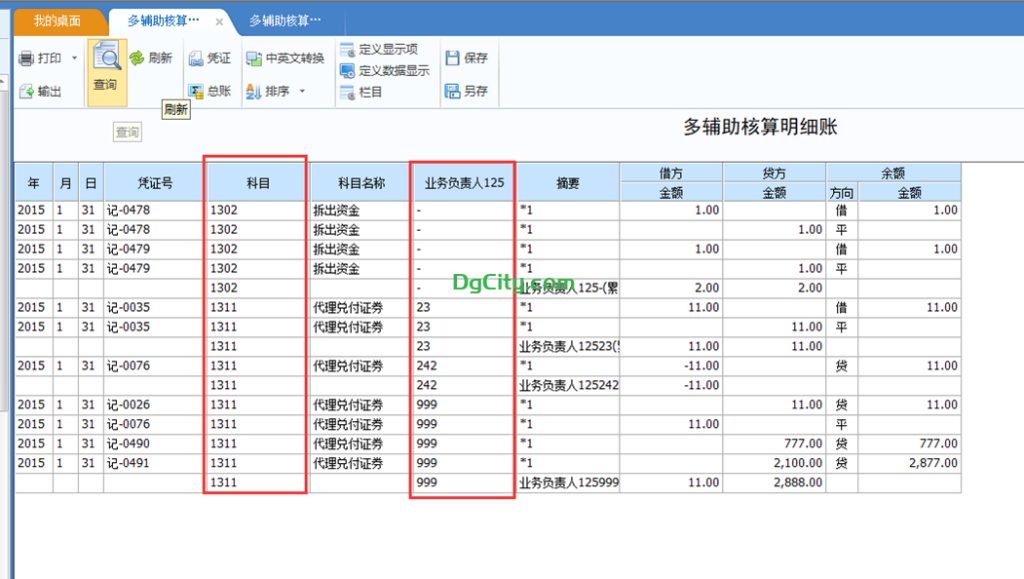Click the 输出 (Export) icon
Screen dimensions: 1024x579
(27, 91)
